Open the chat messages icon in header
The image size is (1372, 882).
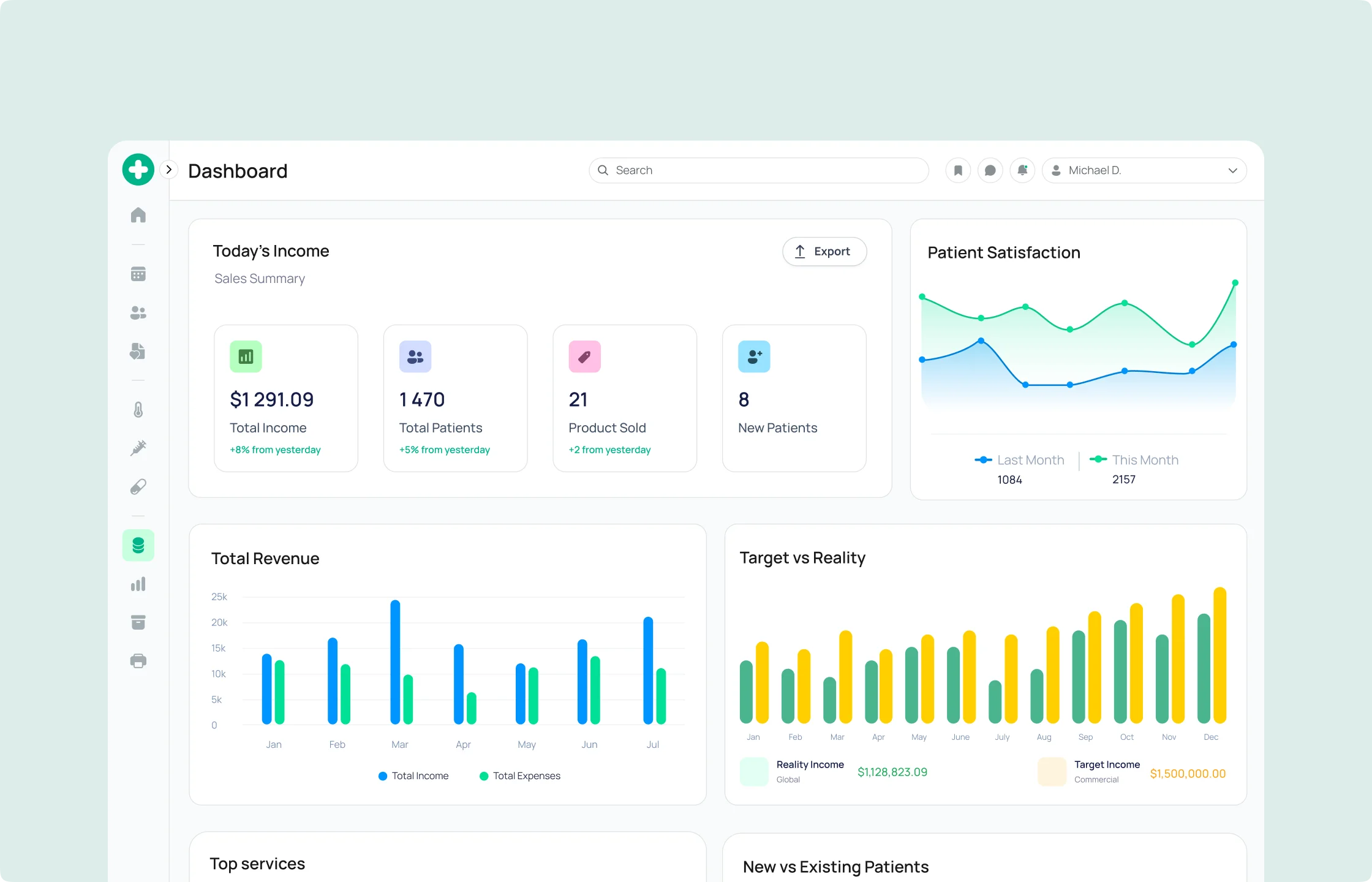[990, 170]
